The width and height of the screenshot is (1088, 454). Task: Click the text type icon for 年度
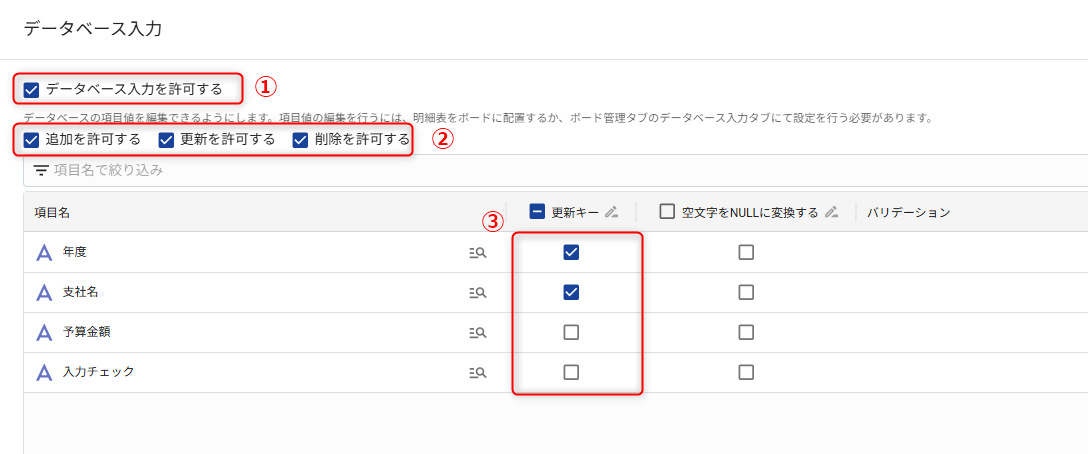(44, 253)
